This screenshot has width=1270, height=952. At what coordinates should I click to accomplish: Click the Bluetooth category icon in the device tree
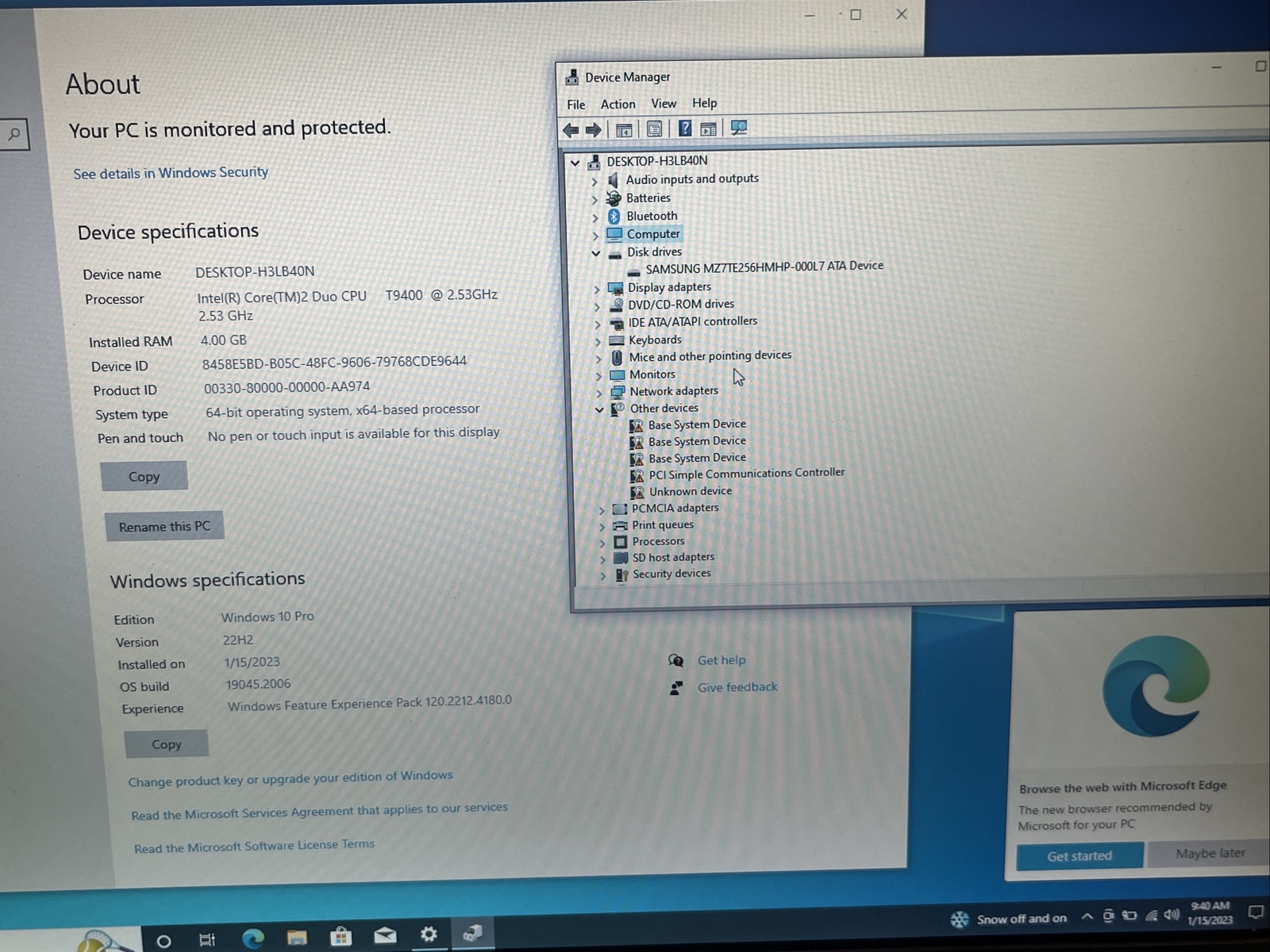[x=614, y=217]
